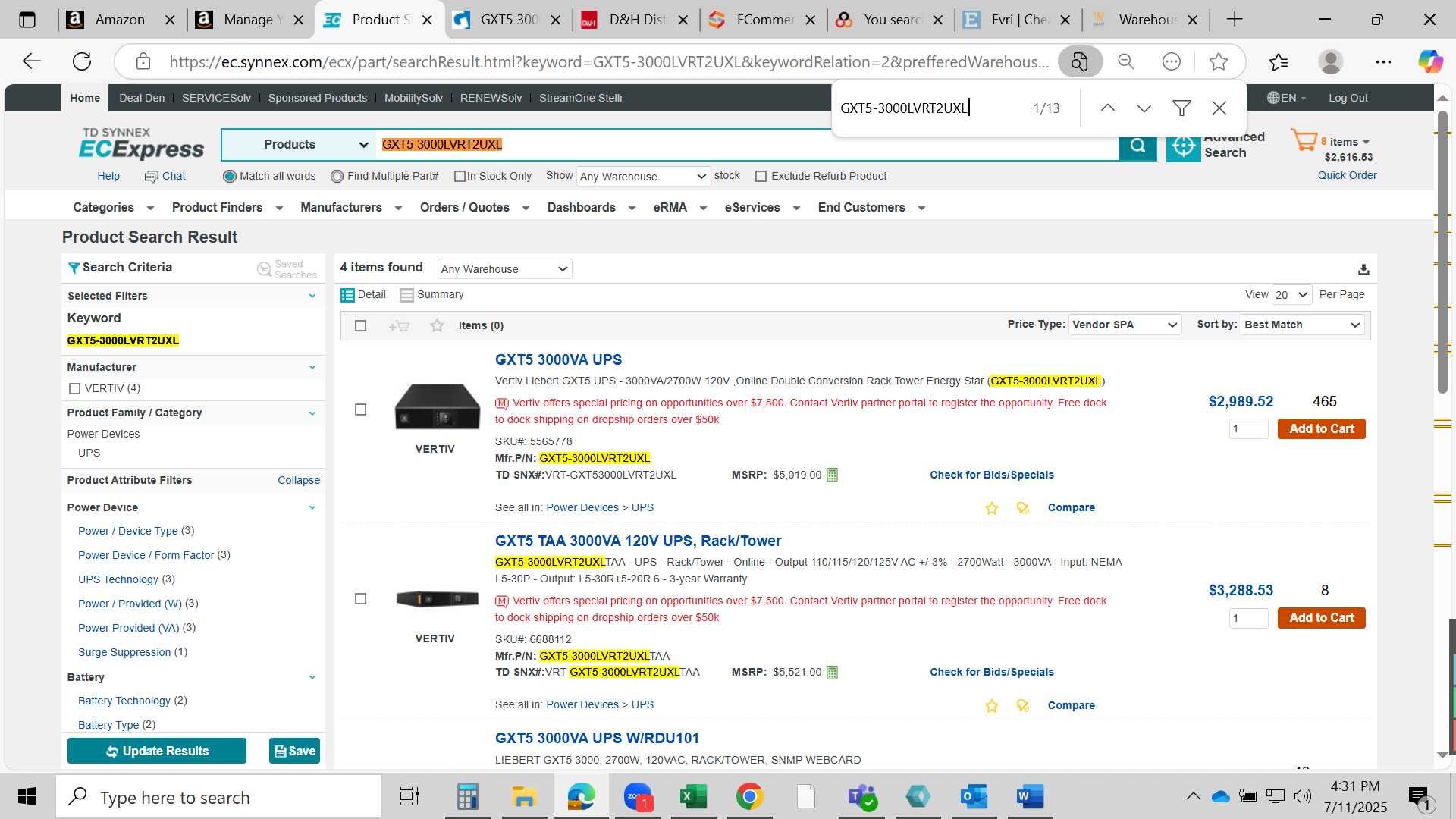Go to next find-on-page match
Viewport: 1456px width, 819px height.
(1144, 108)
